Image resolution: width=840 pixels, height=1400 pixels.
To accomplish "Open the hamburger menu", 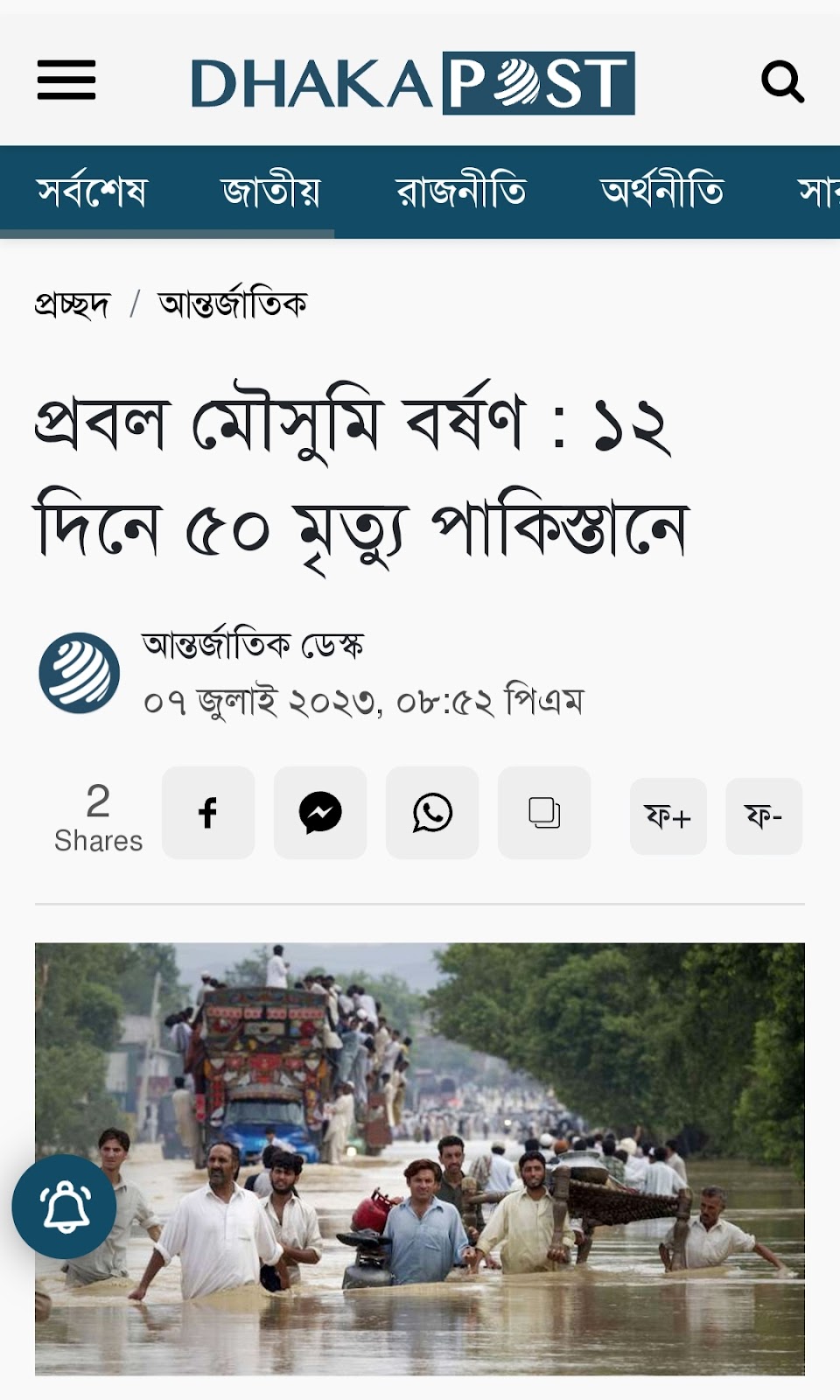I will tap(66, 80).
